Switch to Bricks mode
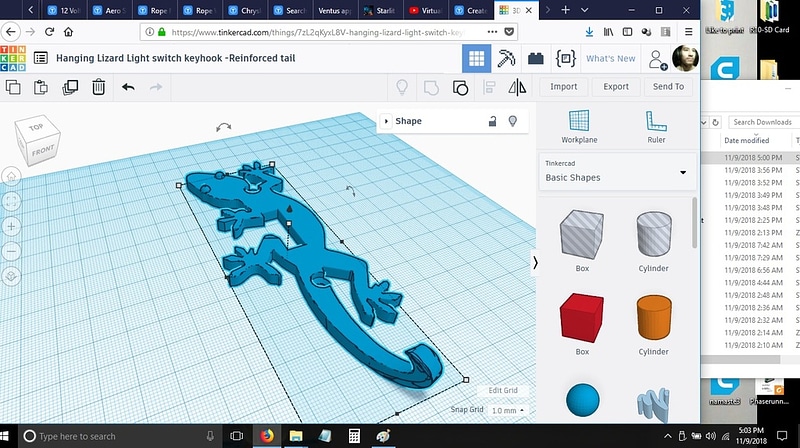Screen dimensions: 800x448 [536, 58]
